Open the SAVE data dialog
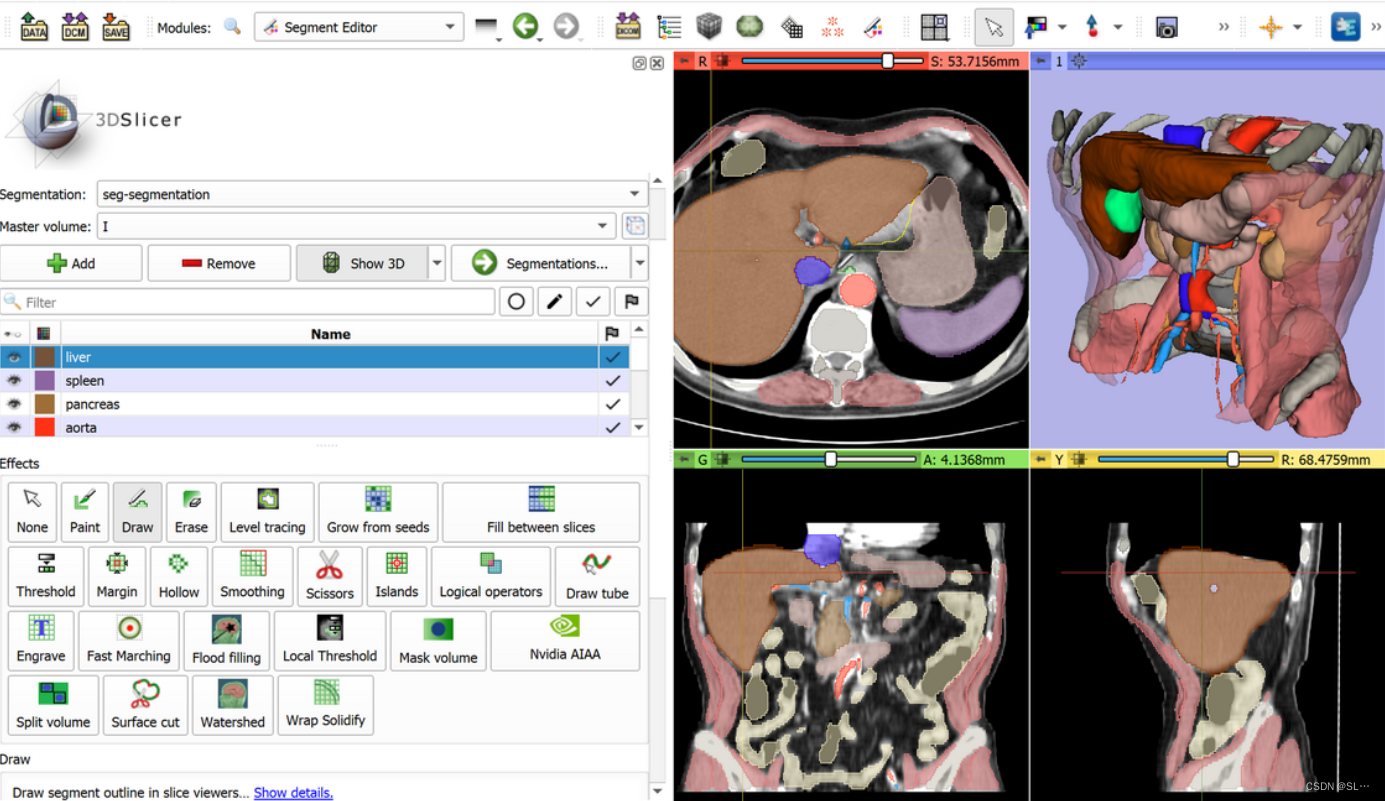This screenshot has height=801, width=1385. click(115, 27)
